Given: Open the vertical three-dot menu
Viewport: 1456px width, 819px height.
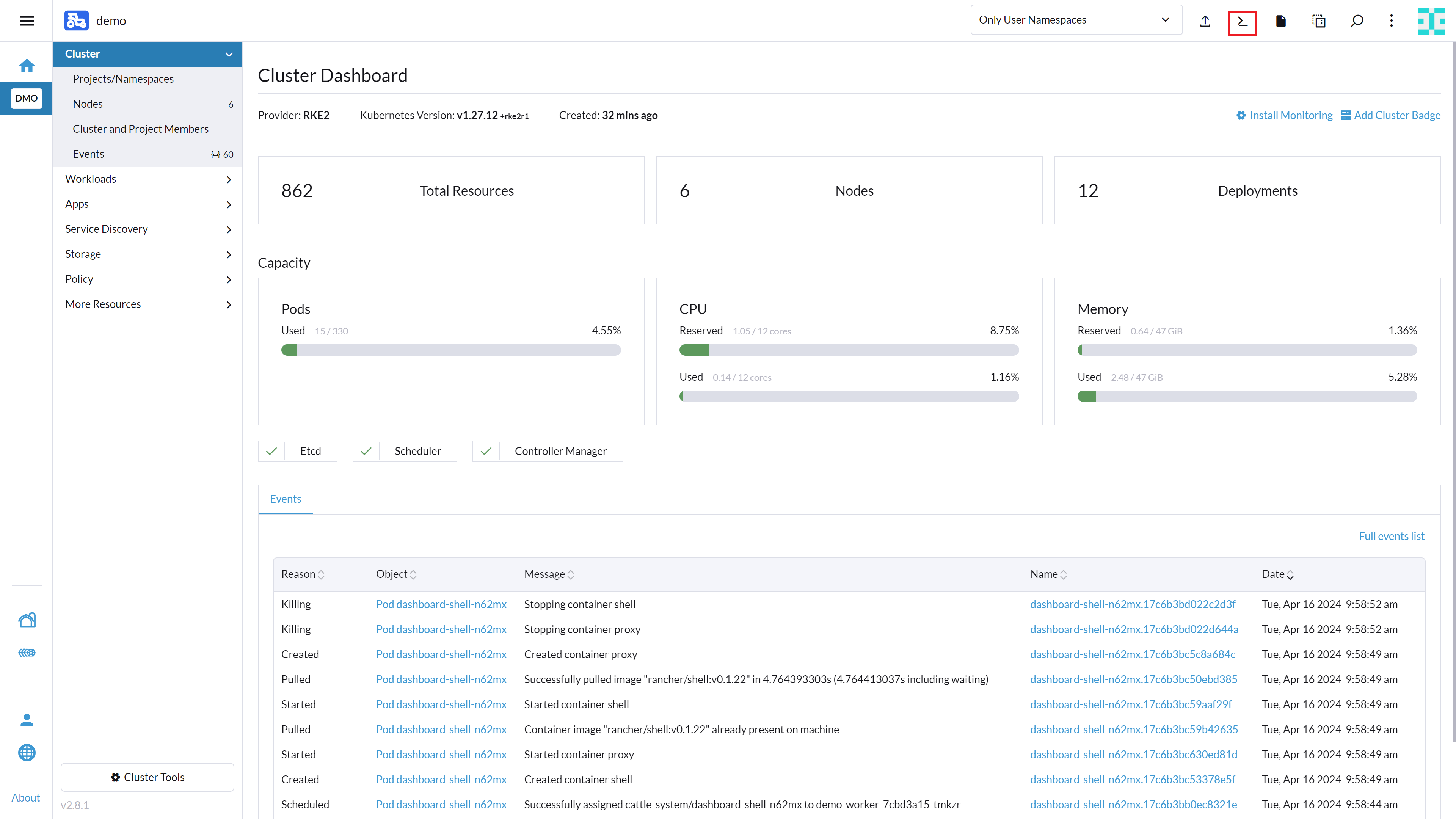Looking at the screenshot, I should (1391, 22).
